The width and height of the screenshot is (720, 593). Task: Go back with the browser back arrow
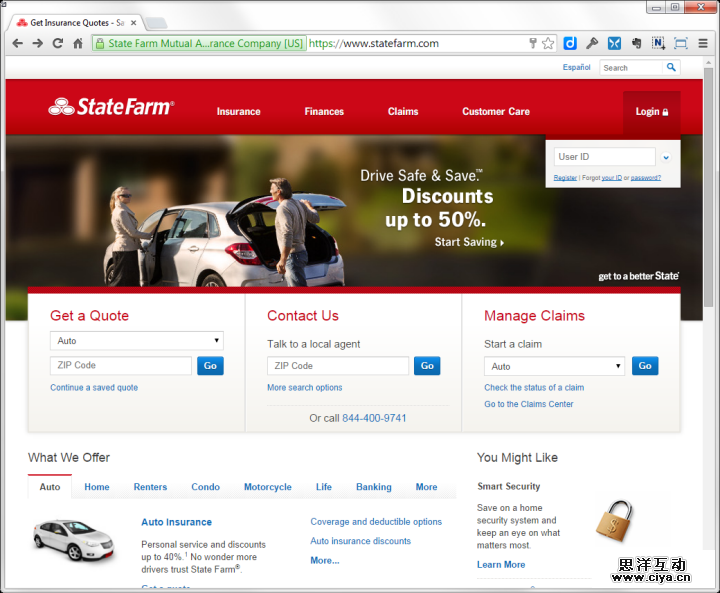(x=17, y=44)
